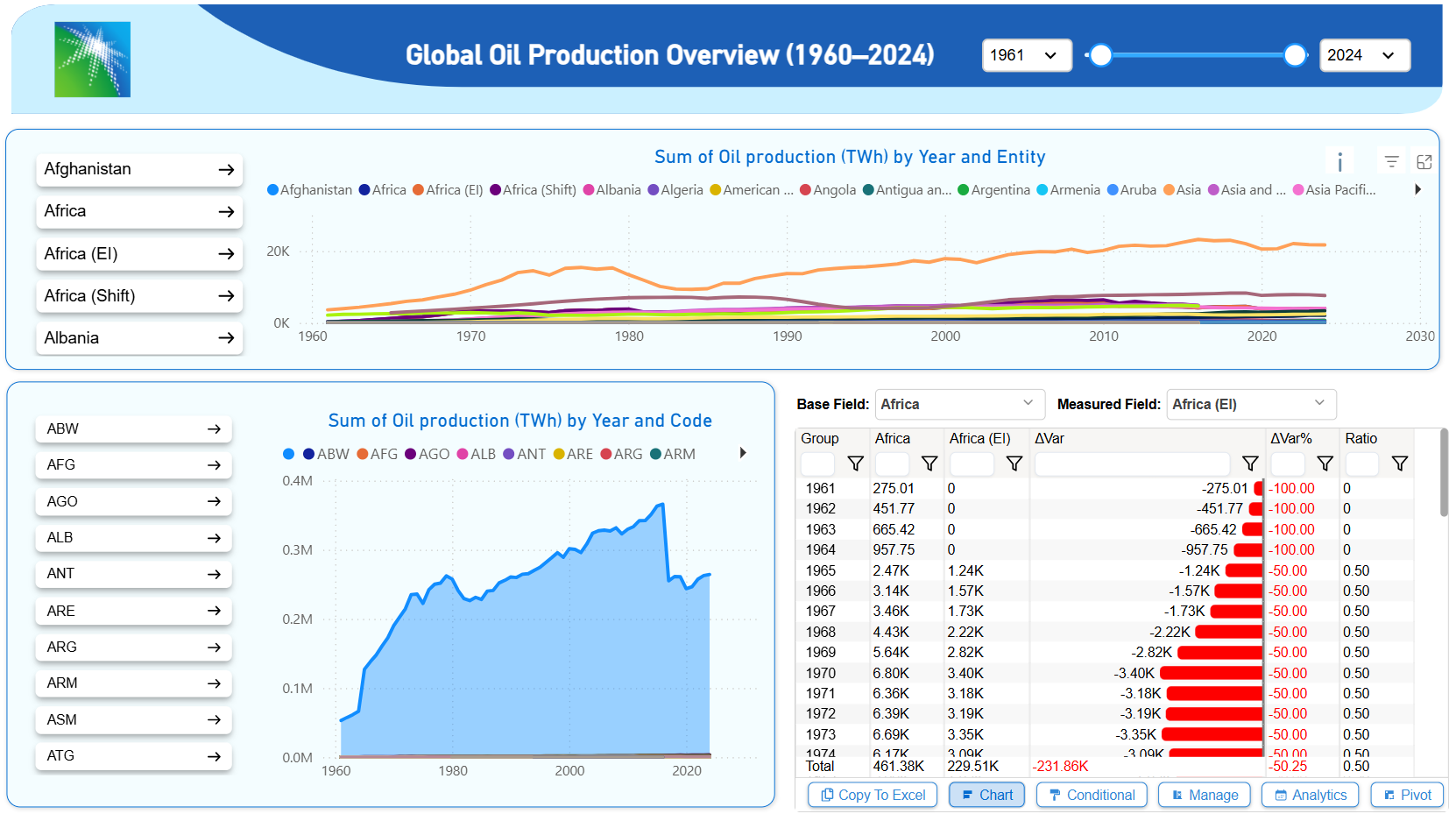The width and height of the screenshot is (1456, 814).
Task: Toggle Argentina legend item in Entity chart
Action: coord(993,190)
